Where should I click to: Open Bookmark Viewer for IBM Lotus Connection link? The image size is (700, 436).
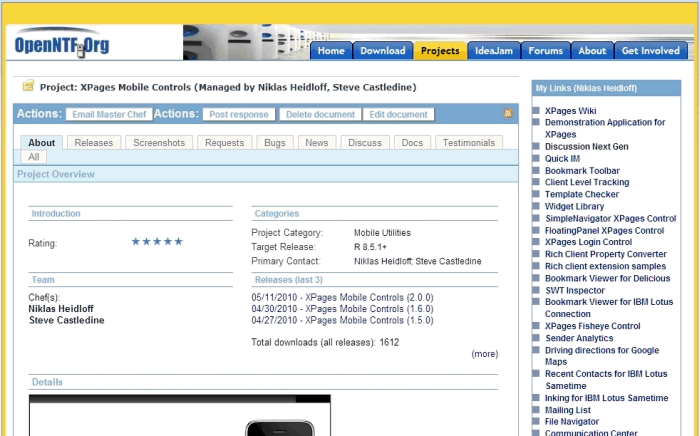click(608, 307)
